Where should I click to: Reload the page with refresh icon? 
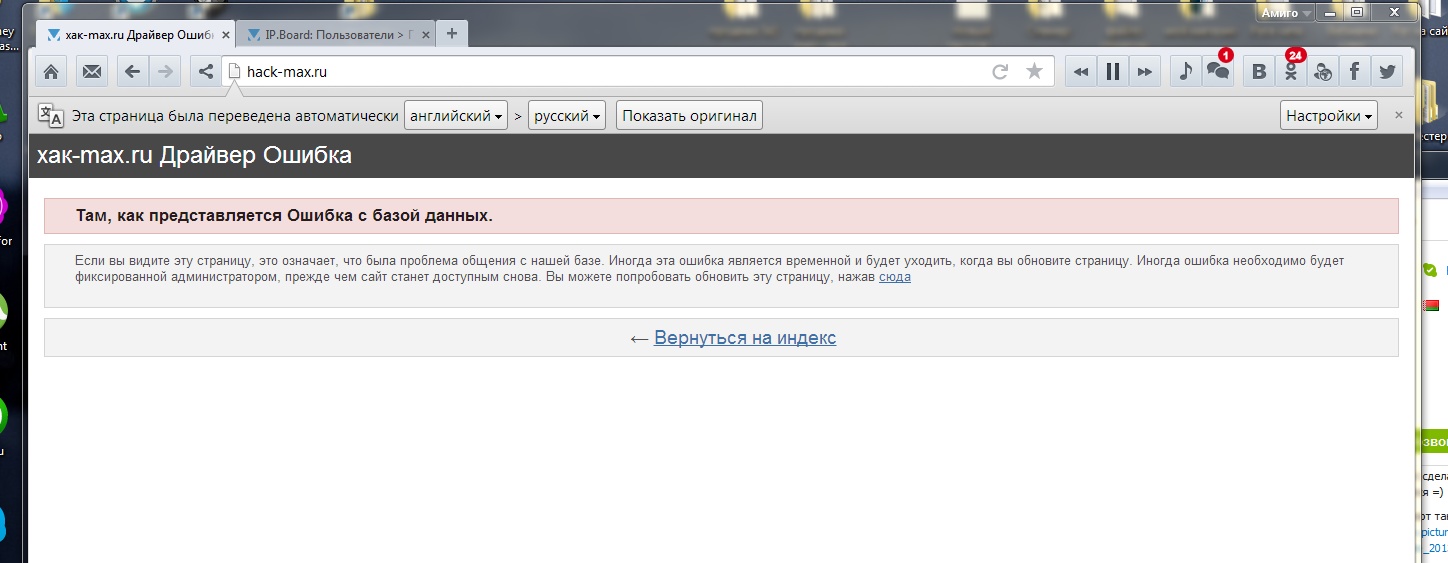click(x=999, y=72)
